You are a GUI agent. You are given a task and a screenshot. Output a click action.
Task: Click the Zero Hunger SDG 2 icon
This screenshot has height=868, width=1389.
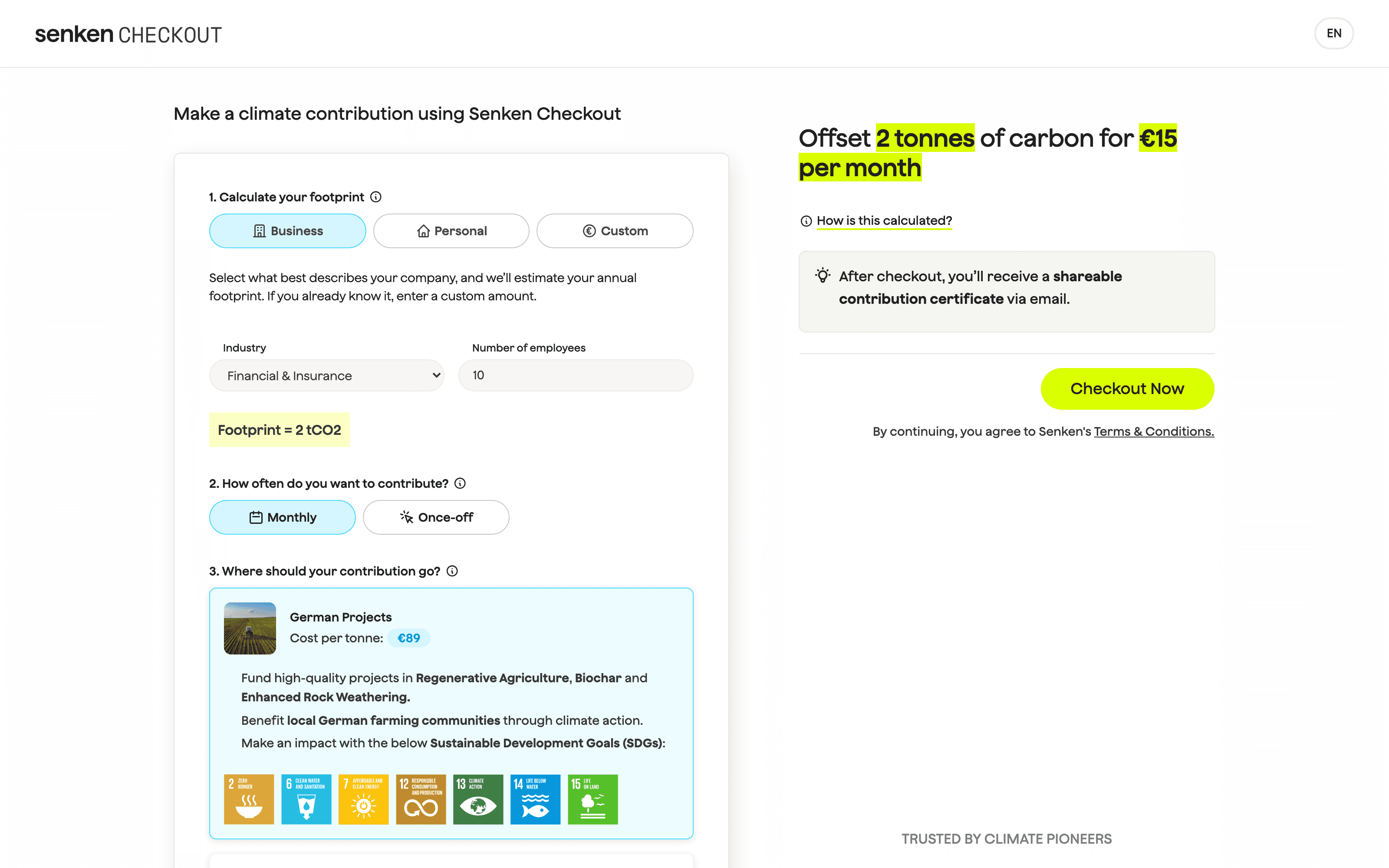pyautogui.click(x=249, y=799)
